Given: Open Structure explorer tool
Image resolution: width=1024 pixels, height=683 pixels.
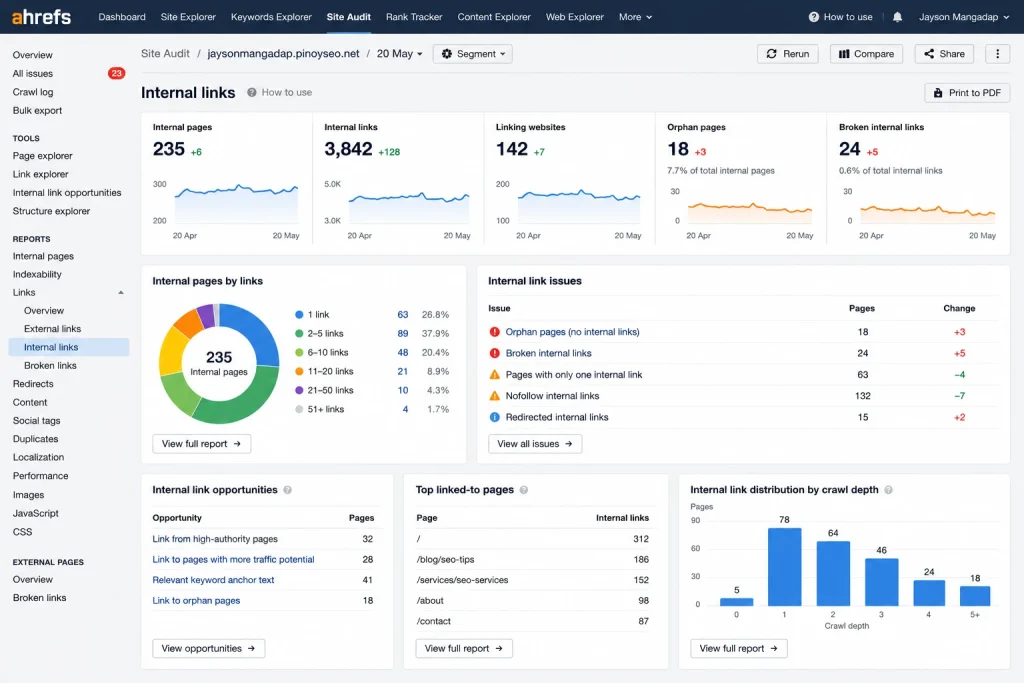Looking at the screenshot, I should [x=51, y=211].
